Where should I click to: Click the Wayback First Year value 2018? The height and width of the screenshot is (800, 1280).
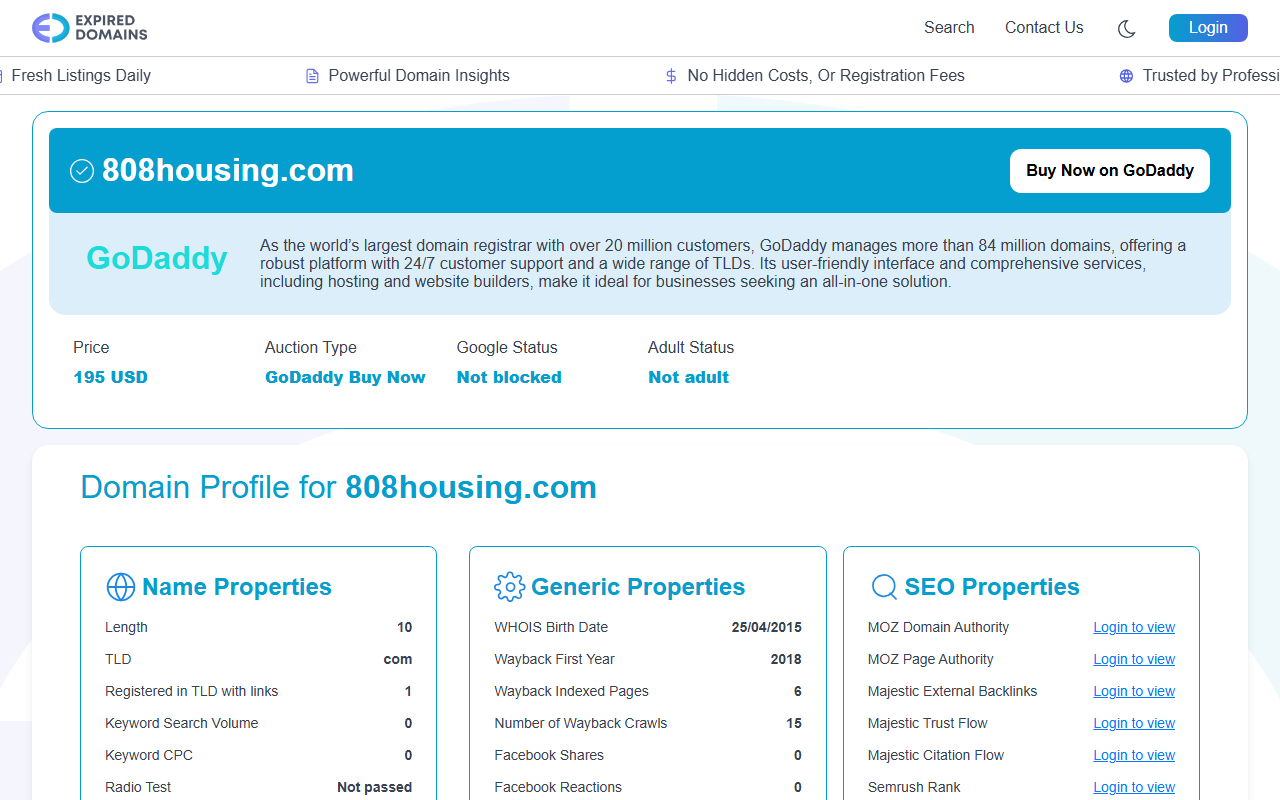pyautogui.click(x=786, y=659)
